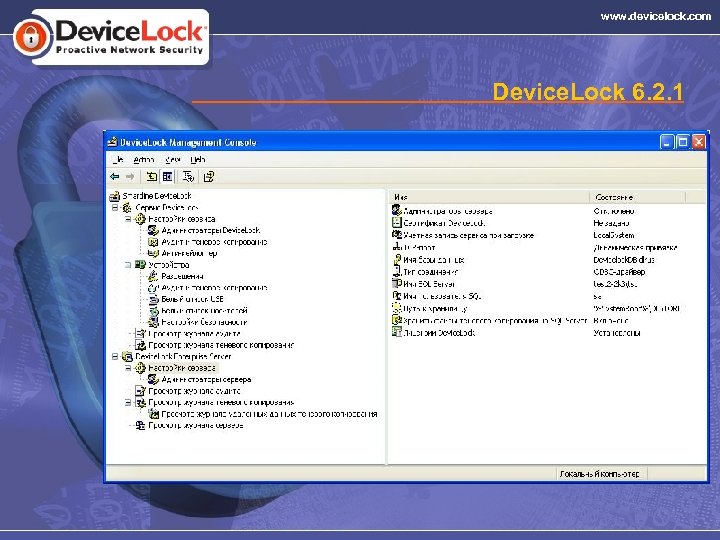720x540 pixels.
Task: Click the Up One Level toolbar icon
Action: pos(151,176)
